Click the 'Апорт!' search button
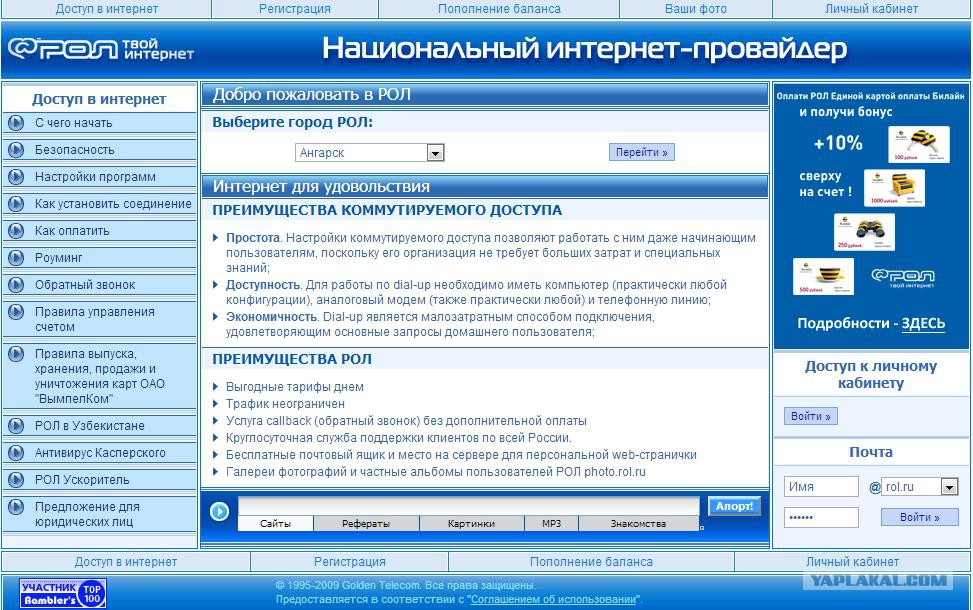Screen dimensions: 973x610 click(734, 506)
